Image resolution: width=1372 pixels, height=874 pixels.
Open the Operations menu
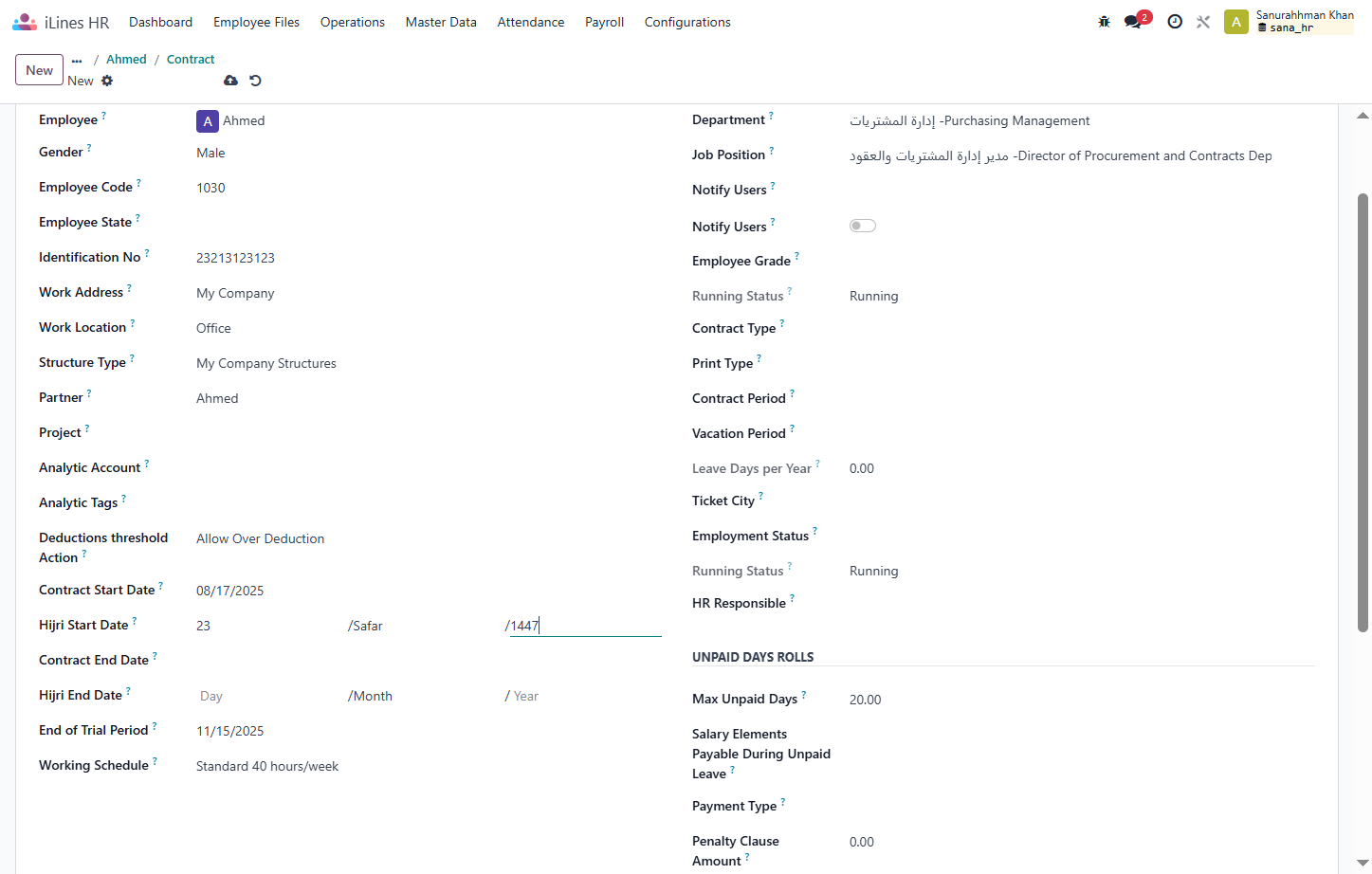(353, 22)
